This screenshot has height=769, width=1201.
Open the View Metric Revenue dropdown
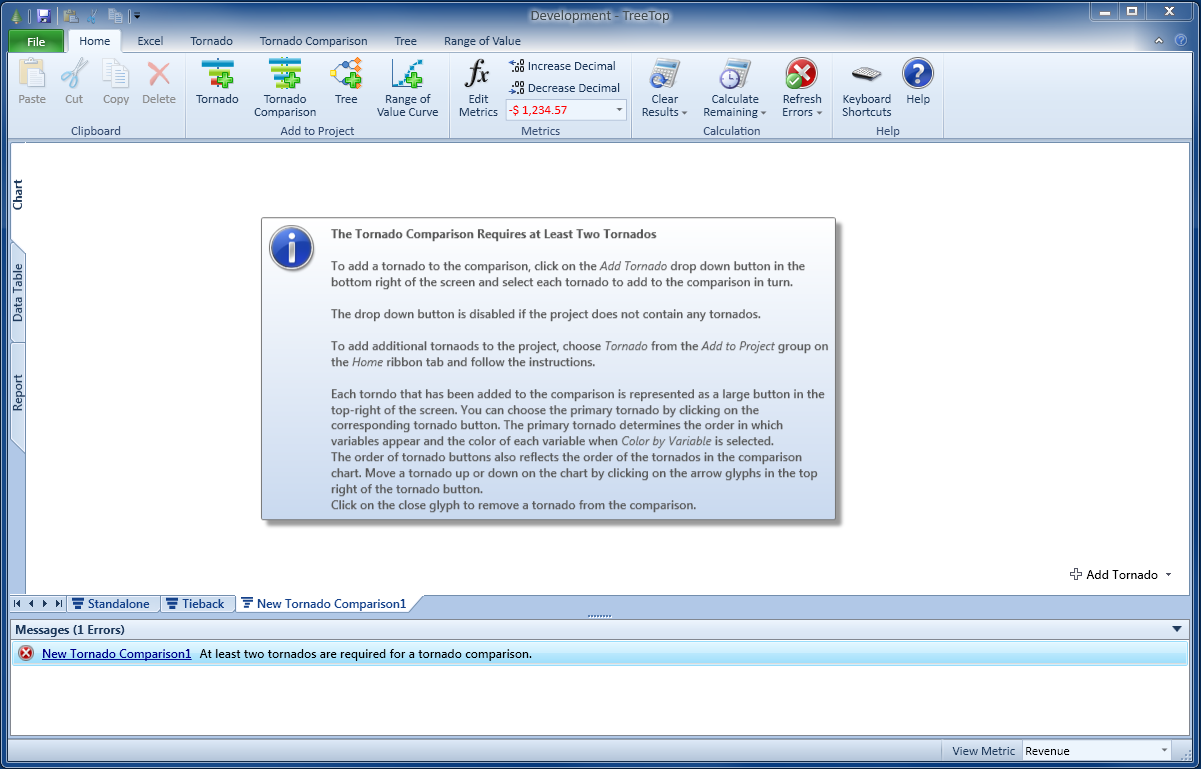(x=1164, y=751)
